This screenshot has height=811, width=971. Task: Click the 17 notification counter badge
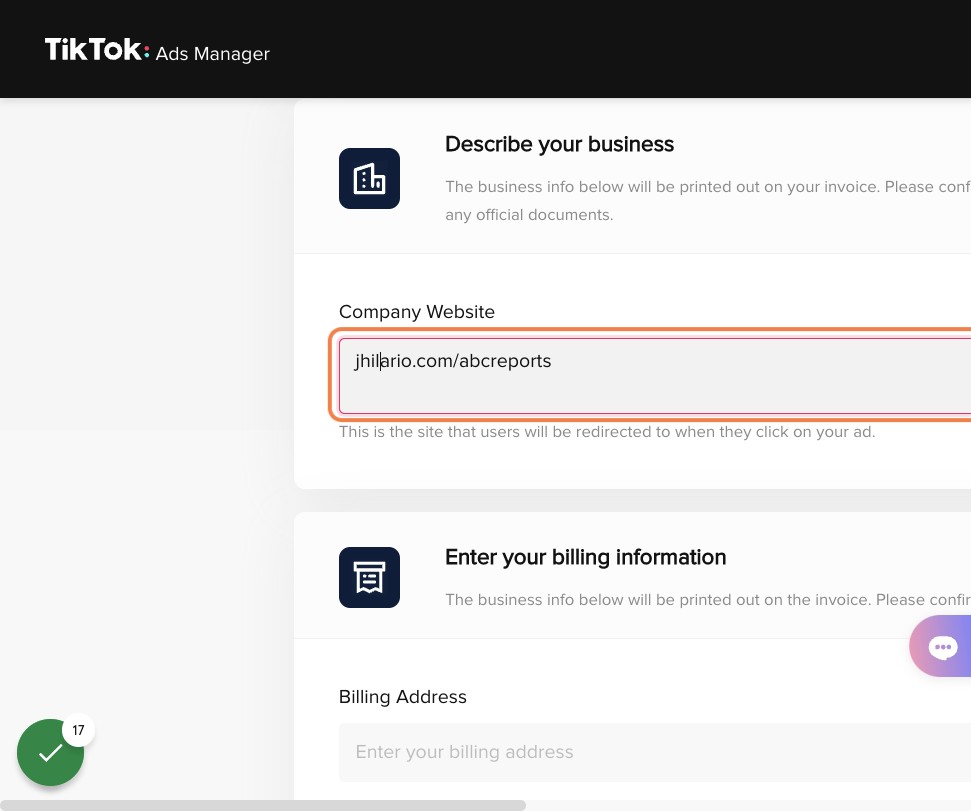pyautogui.click(x=78, y=730)
